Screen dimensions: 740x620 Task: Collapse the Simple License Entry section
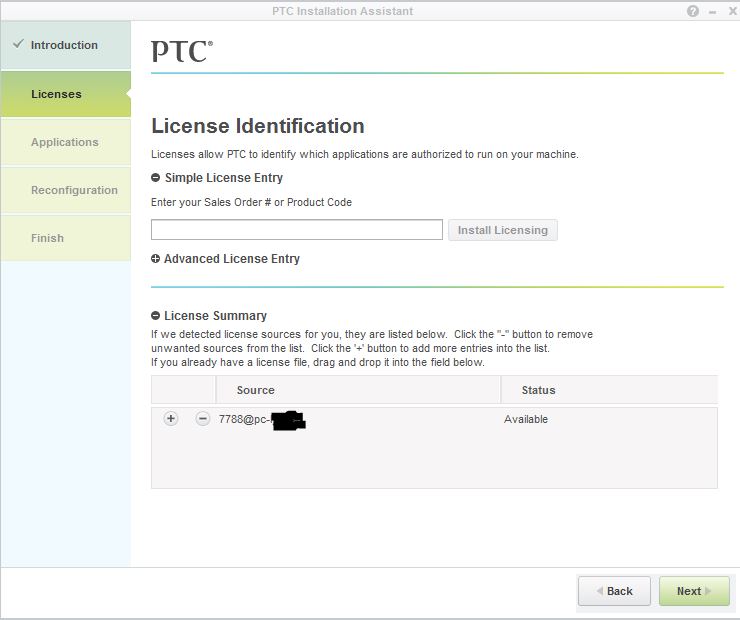point(155,178)
